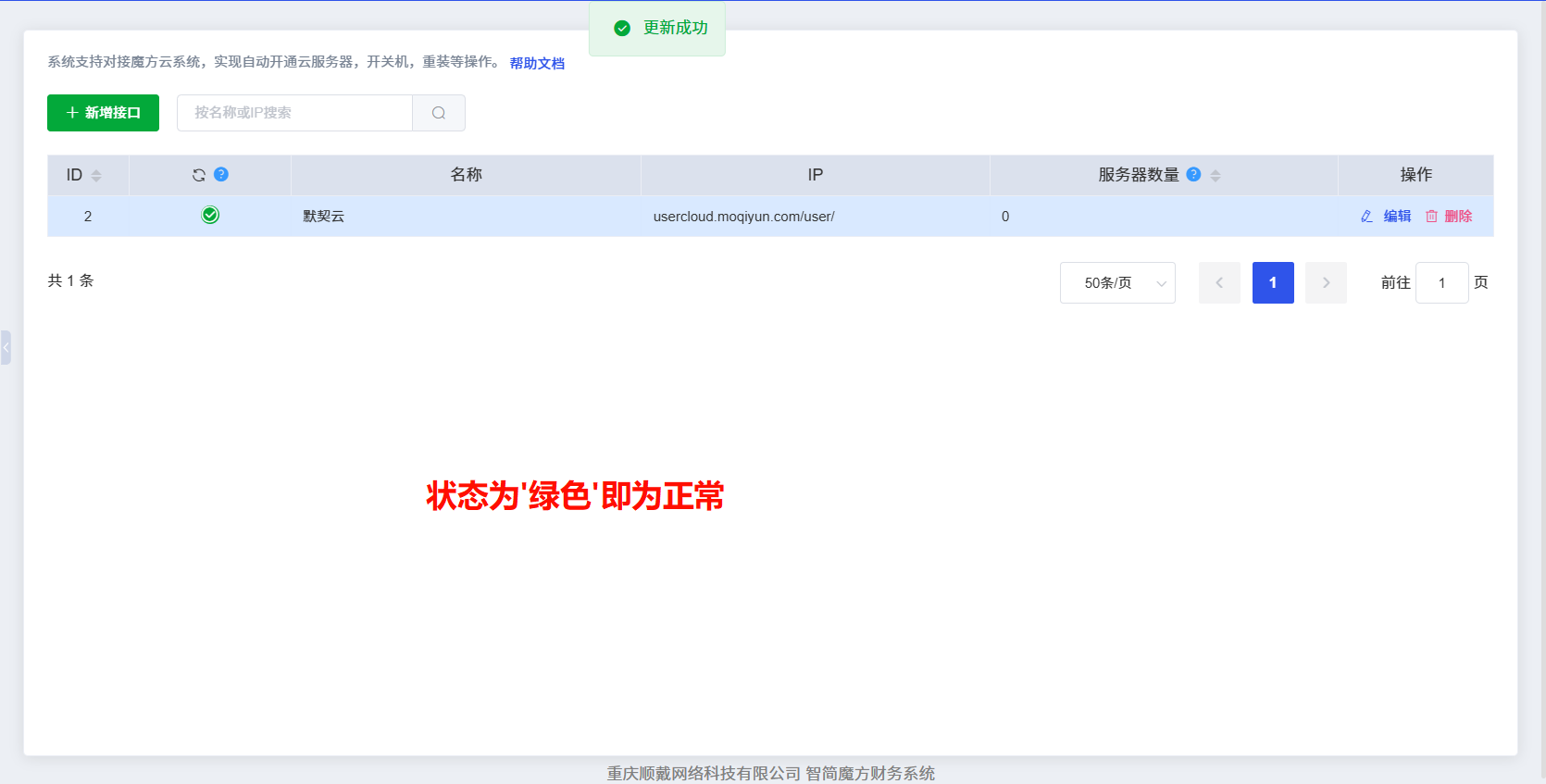Click the 更新成功 success notification
Screen dimensions: 1546x784
click(x=657, y=29)
